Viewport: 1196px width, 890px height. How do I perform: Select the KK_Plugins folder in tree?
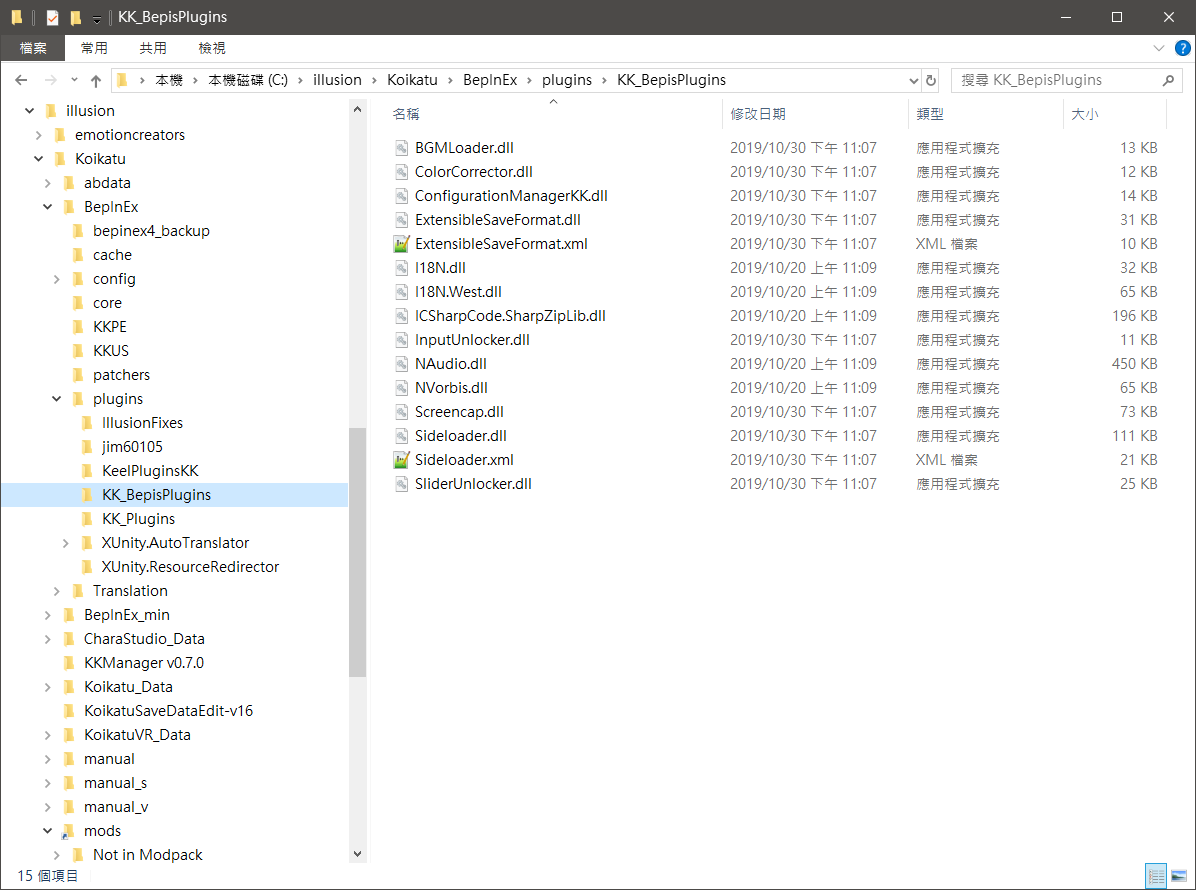pyautogui.click(x=138, y=519)
